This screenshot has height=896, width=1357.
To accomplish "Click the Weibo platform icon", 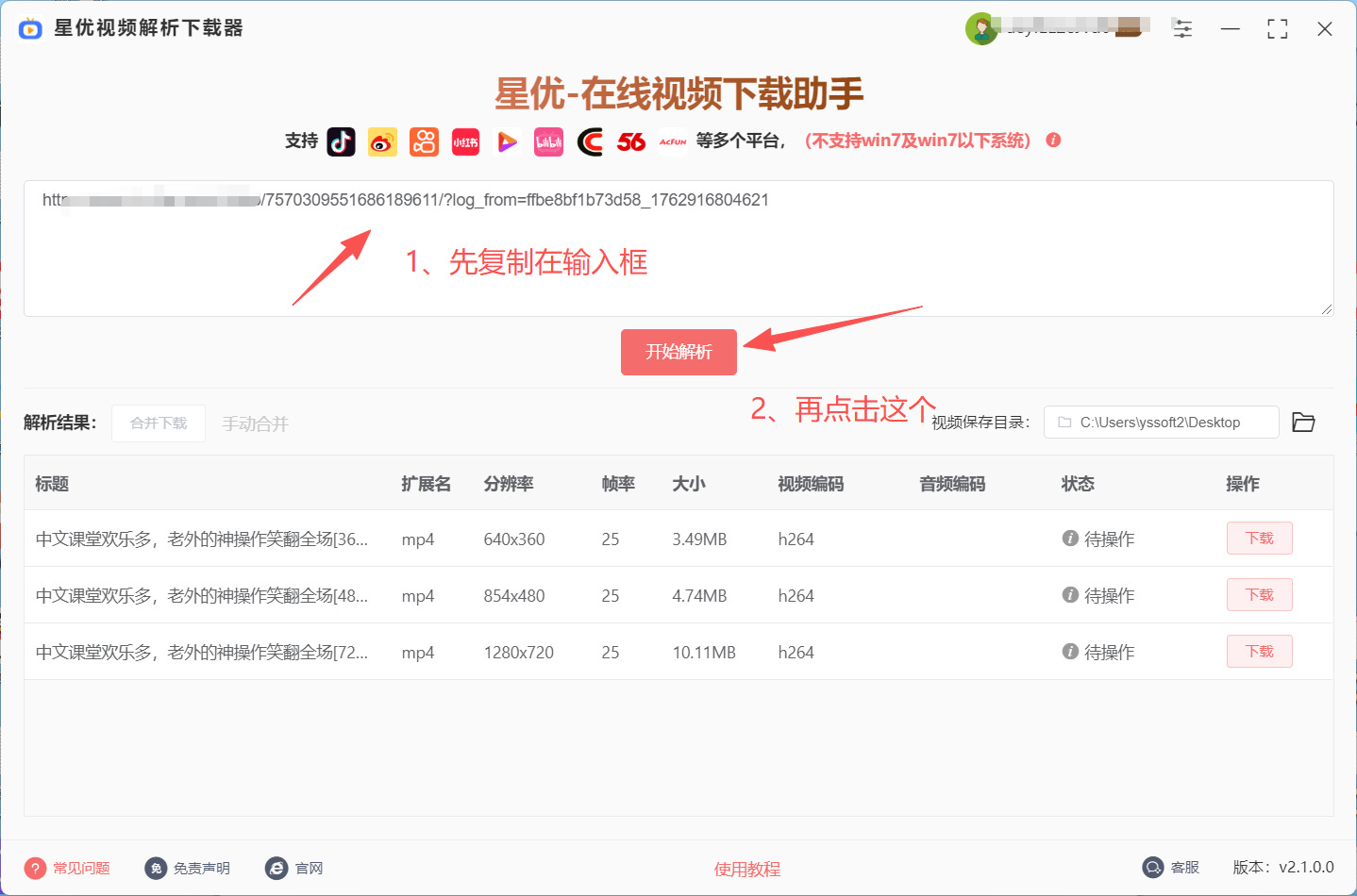I will (x=382, y=141).
